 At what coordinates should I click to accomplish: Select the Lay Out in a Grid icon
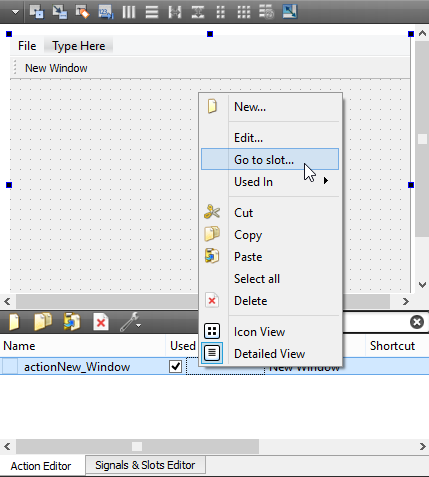pos(244,12)
